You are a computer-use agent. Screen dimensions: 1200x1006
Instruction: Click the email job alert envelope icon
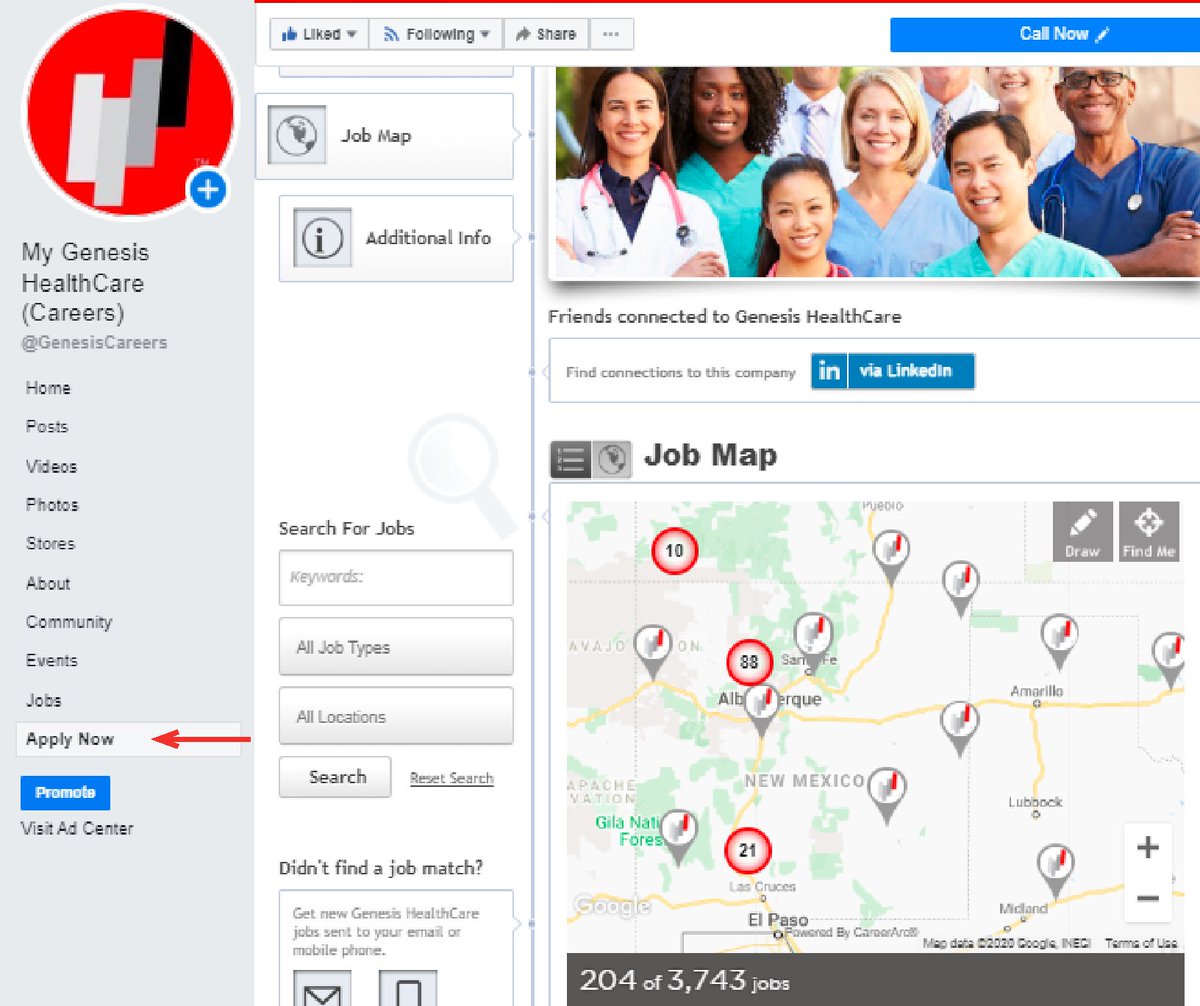tap(322, 988)
